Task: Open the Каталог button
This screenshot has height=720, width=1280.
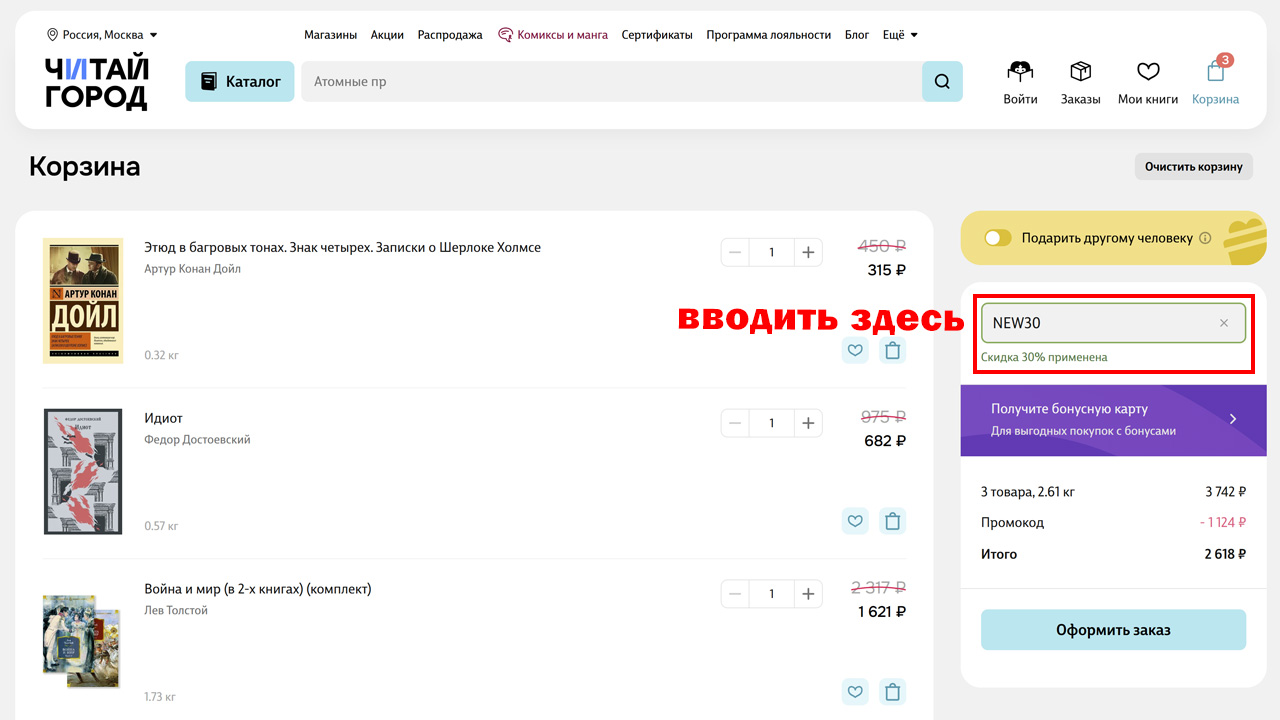Action: coord(240,82)
